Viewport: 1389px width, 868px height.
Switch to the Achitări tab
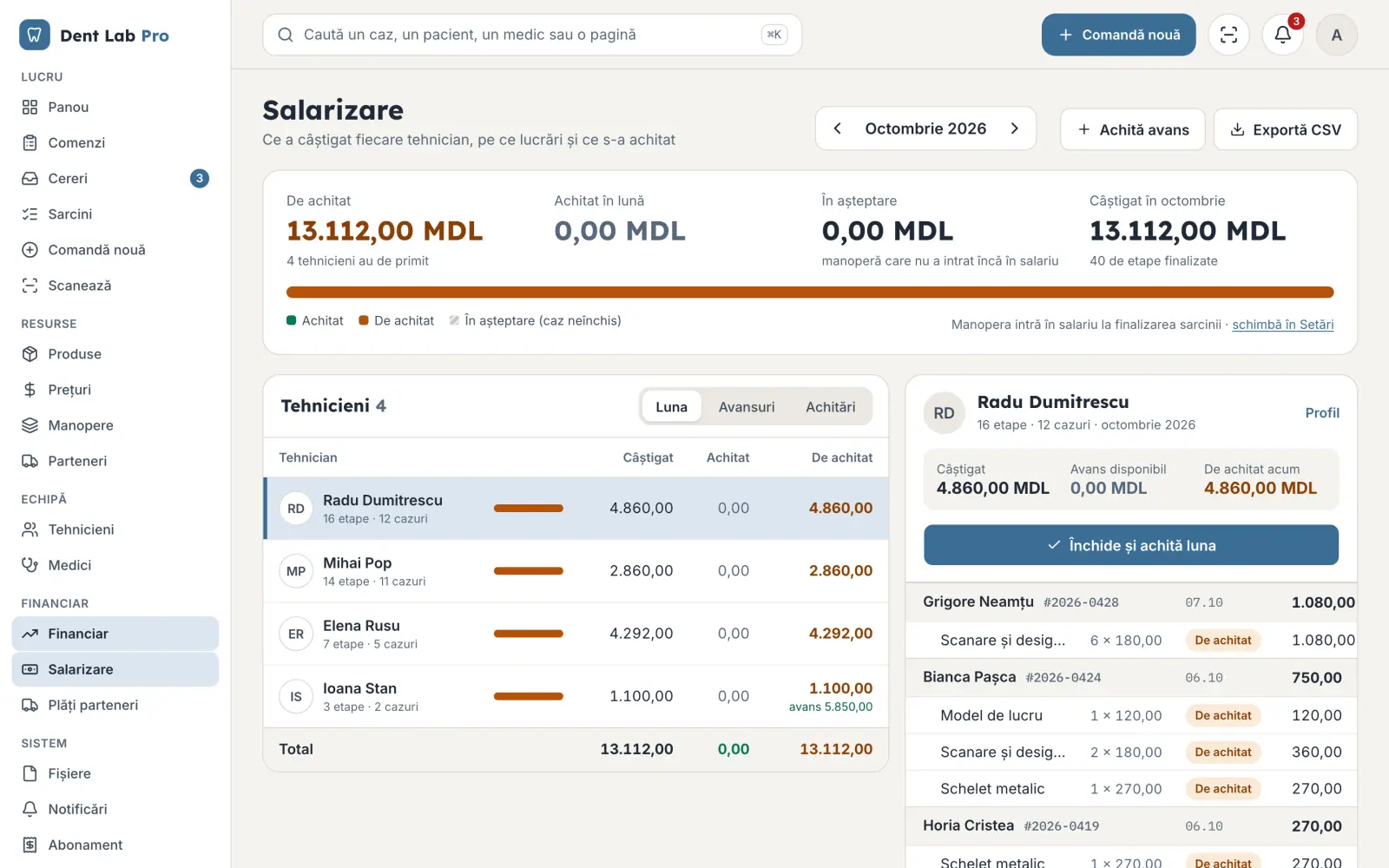pyautogui.click(x=830, y=406)
